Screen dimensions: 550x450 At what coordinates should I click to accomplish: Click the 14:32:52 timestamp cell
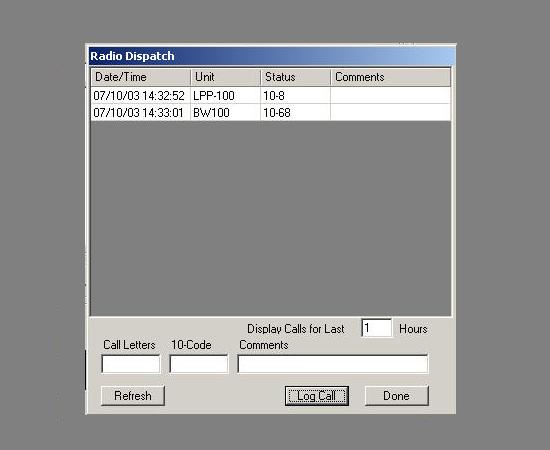pyautogui.click(x=141, y=95)
